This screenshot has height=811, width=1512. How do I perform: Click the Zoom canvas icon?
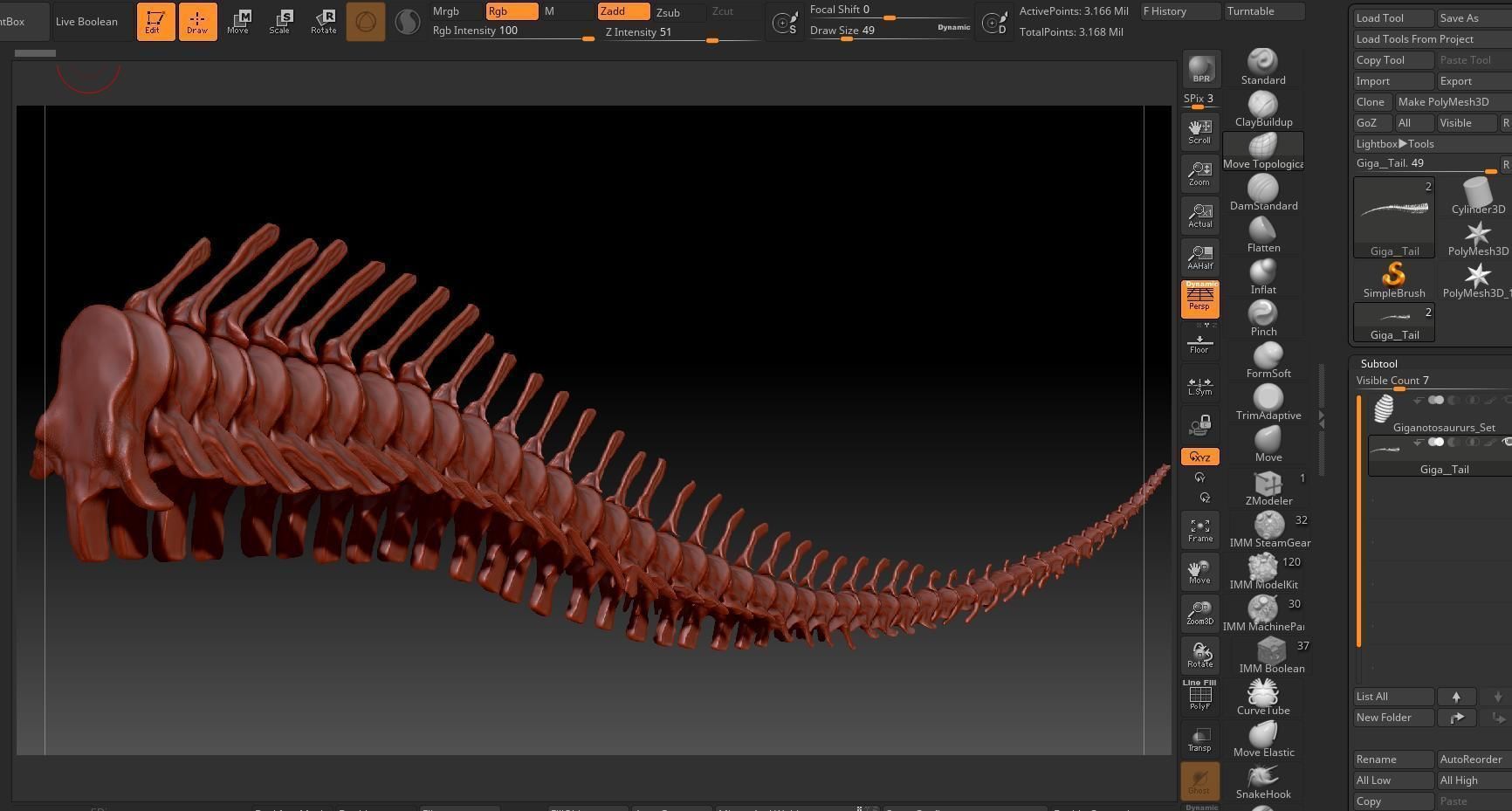point(1200,174)
